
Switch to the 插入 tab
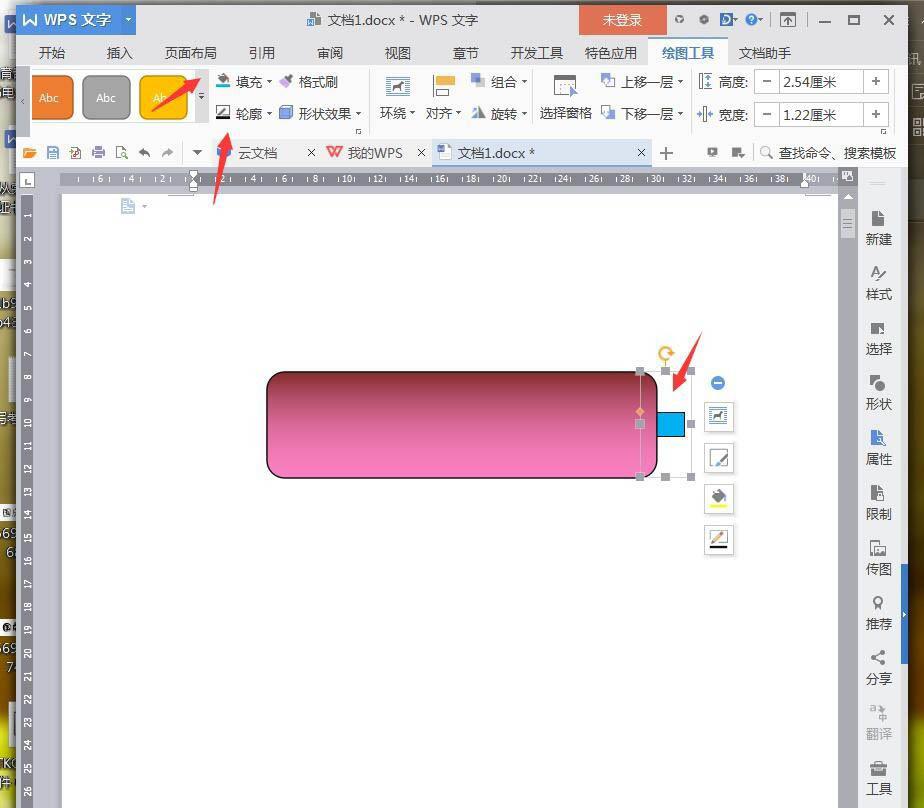point(119,53)
